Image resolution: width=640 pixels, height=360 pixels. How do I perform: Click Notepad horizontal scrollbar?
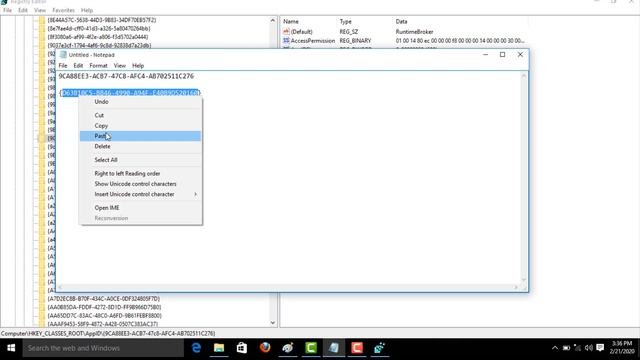(x=288, y=287)
